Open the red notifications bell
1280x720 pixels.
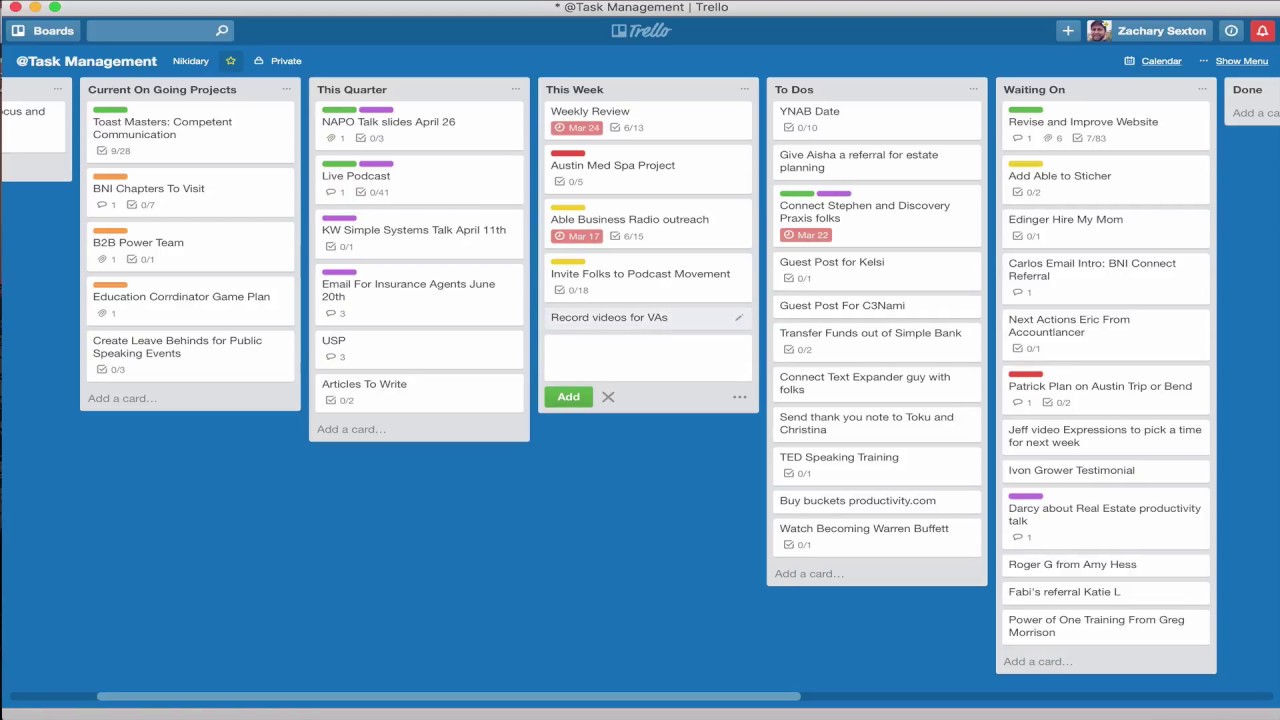[1262, 31]
